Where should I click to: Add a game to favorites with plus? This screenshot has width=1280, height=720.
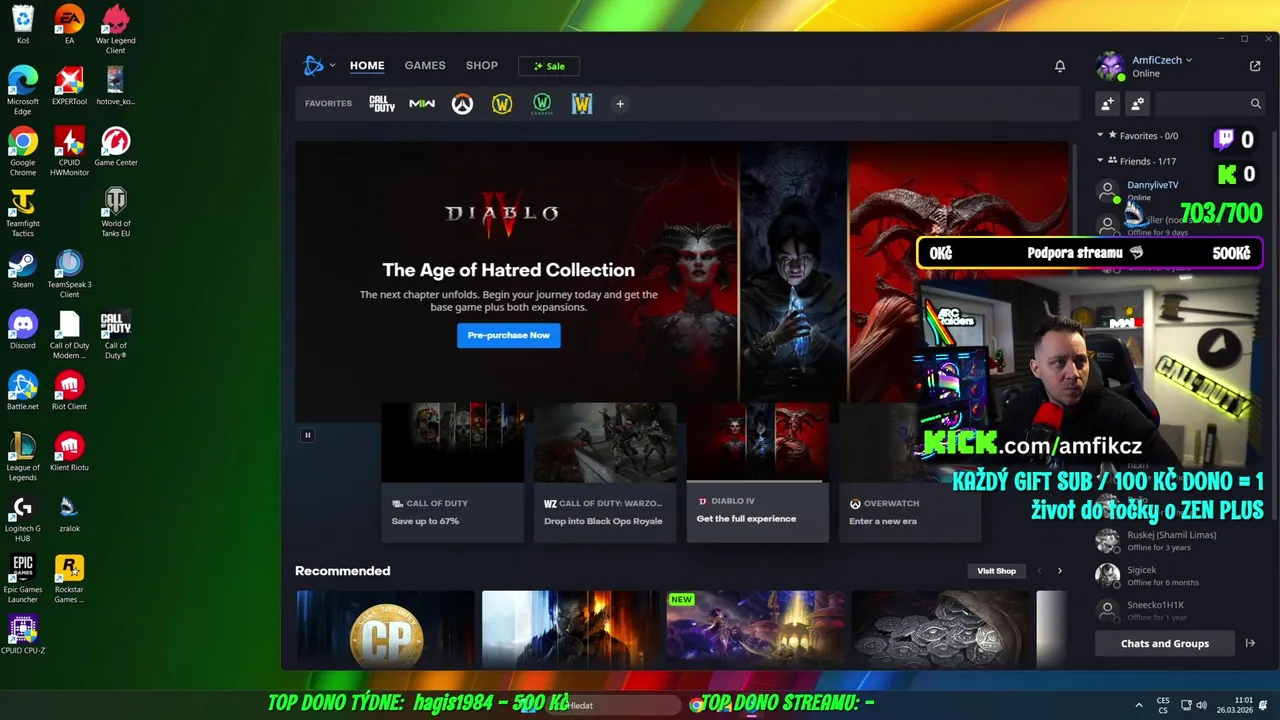(620, 104)
